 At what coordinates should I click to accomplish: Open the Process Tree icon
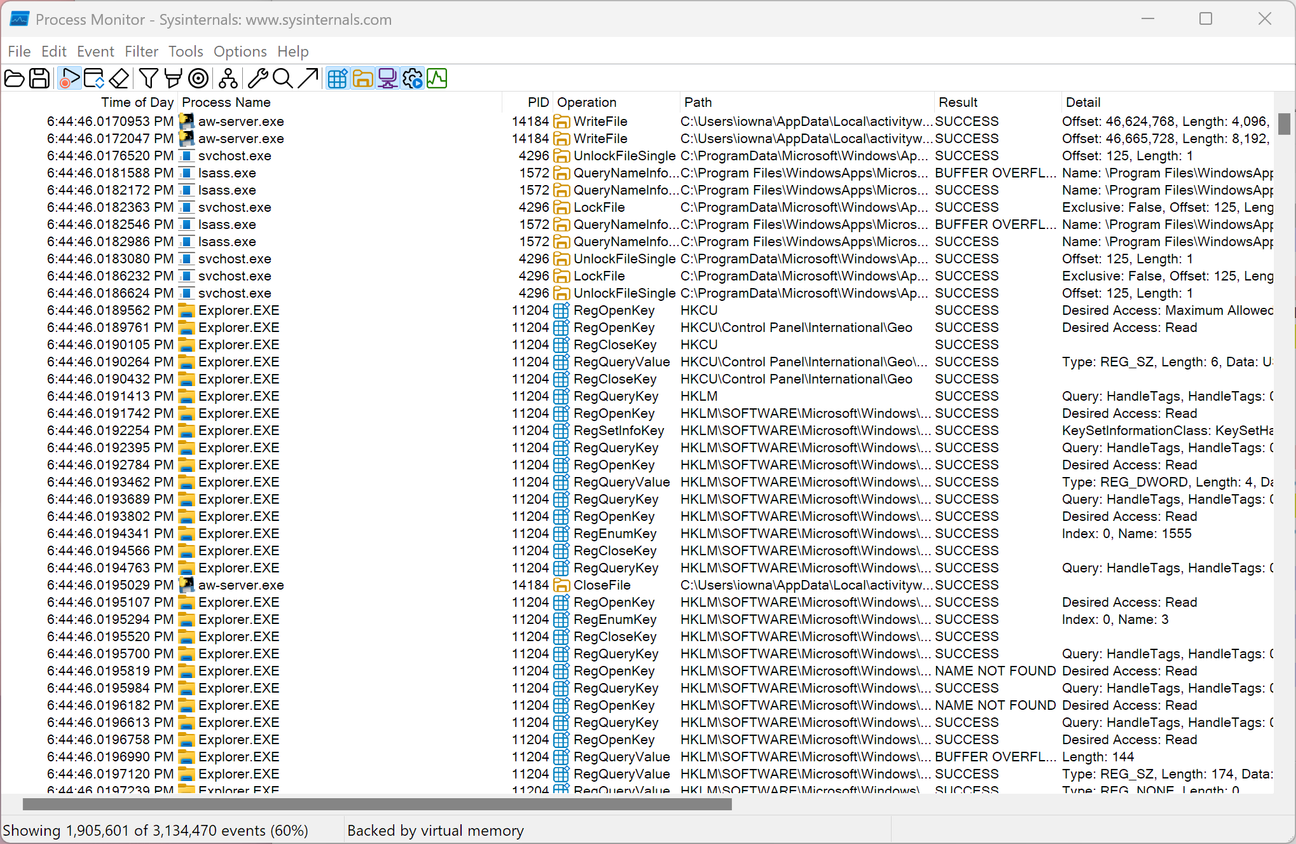[x=228, y=78]
